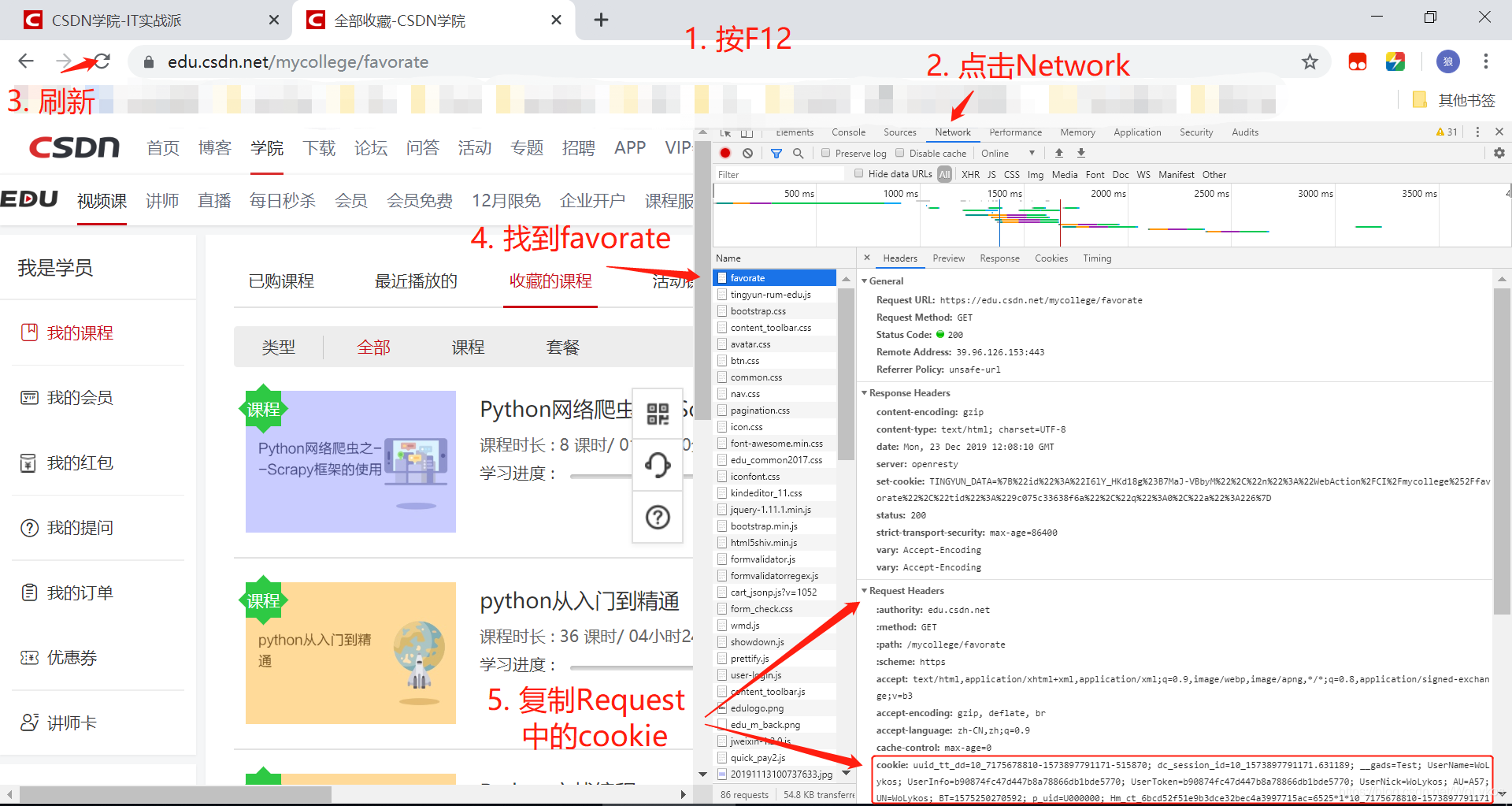The width and height of the screenshot is (1512, 806).
Task: Click the warnings count badge 31
Action: (x=1447, y=132)
